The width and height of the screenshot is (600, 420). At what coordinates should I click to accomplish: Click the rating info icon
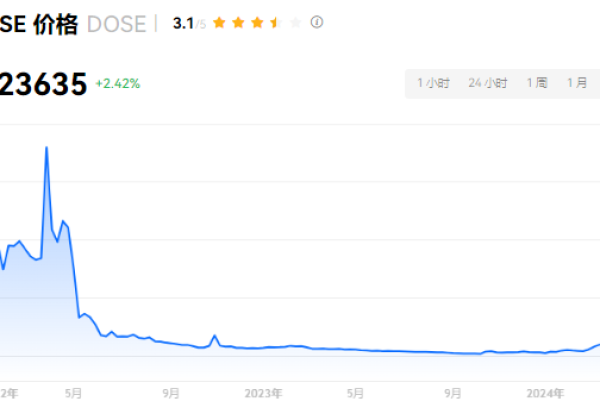pyautogui.click(x=316, y=23)
